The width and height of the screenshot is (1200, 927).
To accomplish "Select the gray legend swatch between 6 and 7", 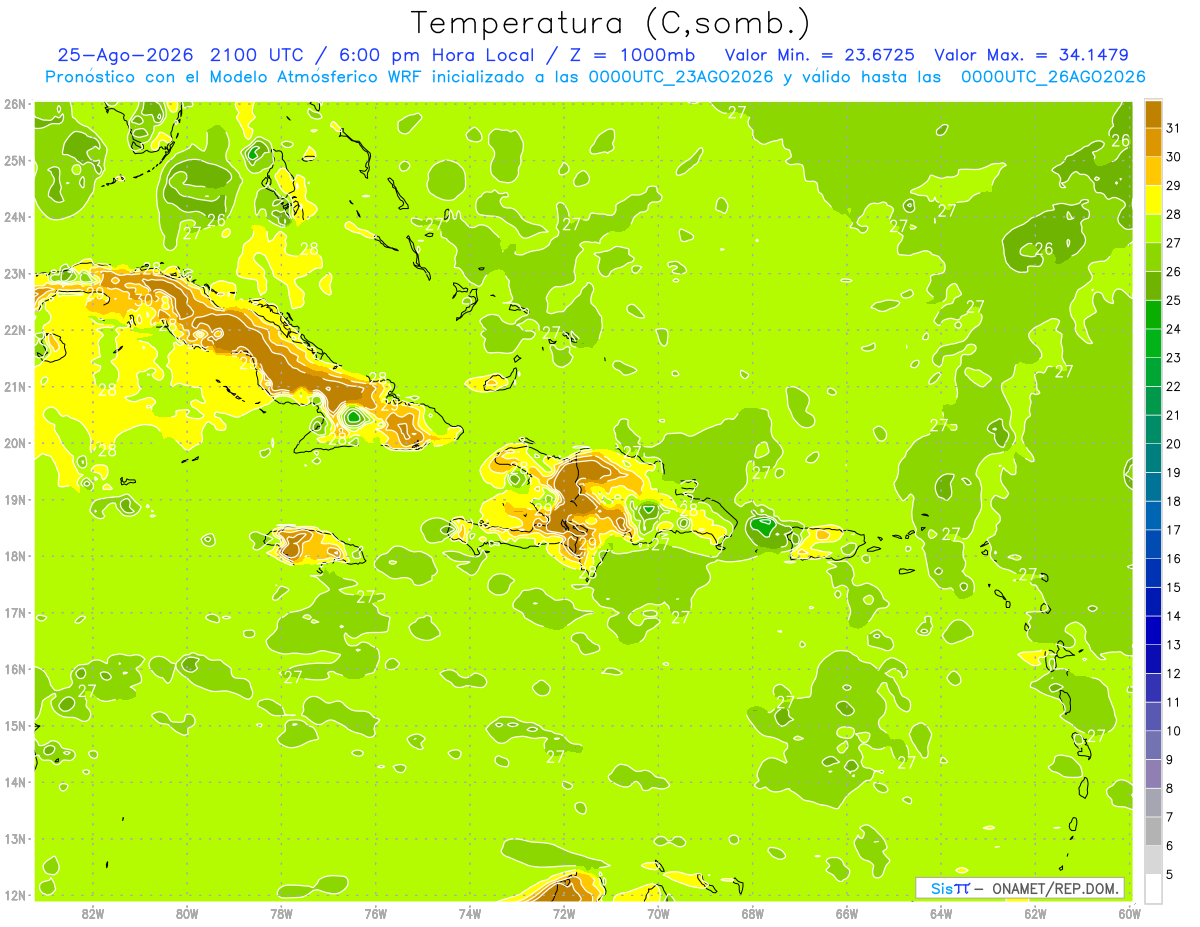I will coord(1154,832).
